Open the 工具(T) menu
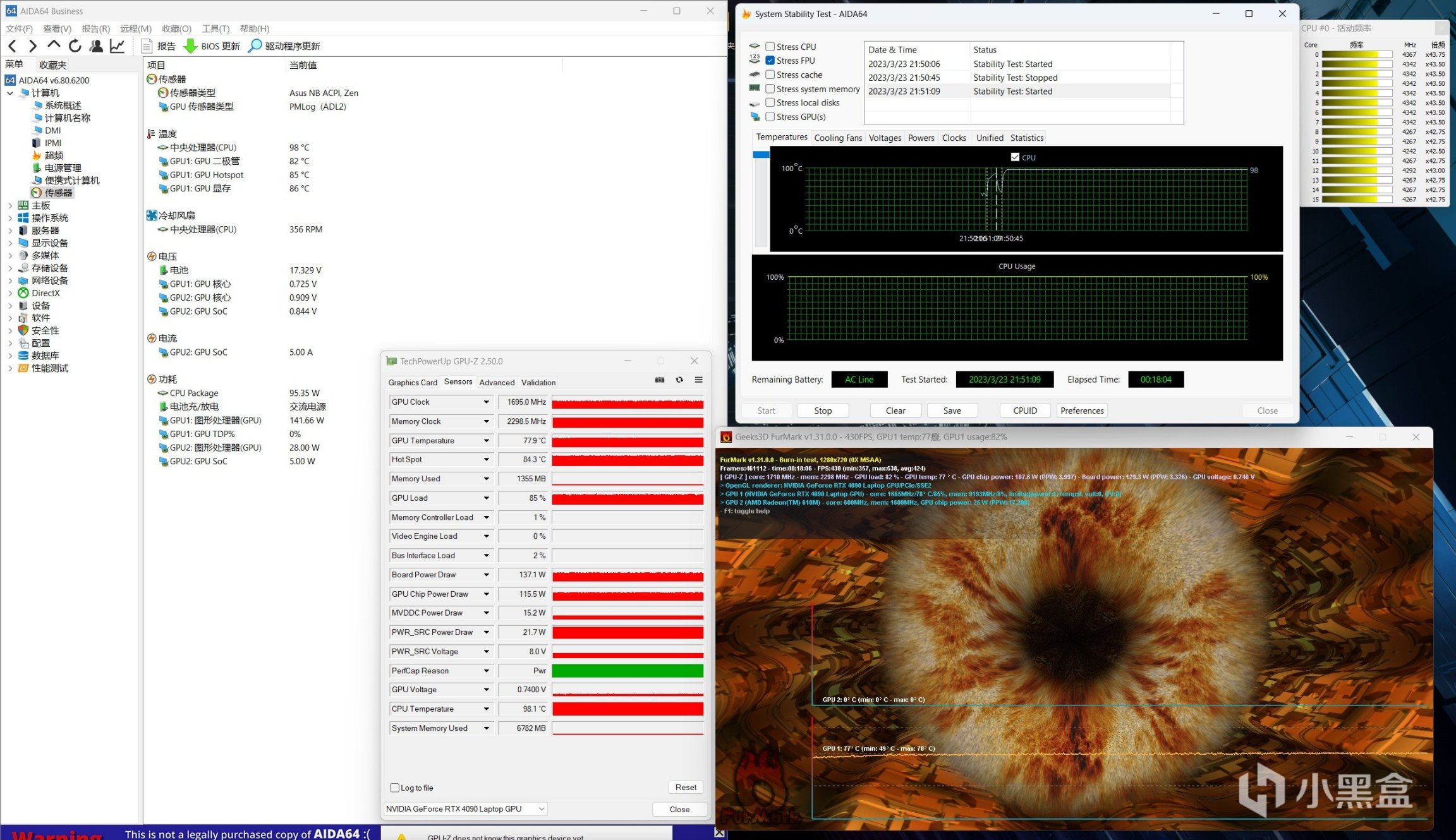The width and height of the screenshot is (1456, 840). [215, 28]
